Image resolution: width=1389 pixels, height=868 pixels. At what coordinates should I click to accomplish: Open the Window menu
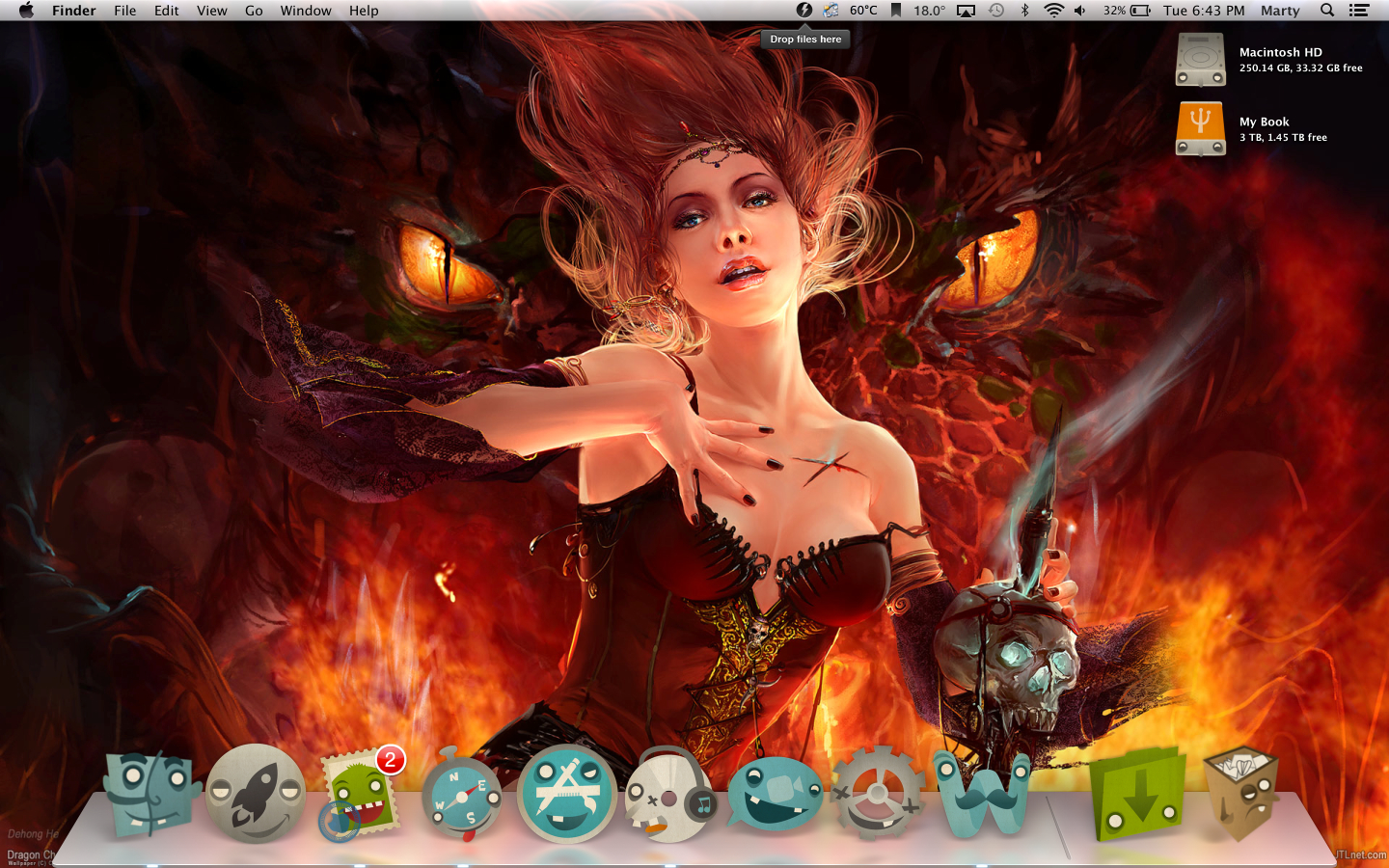pyautogui.click(x=306, y=11)
